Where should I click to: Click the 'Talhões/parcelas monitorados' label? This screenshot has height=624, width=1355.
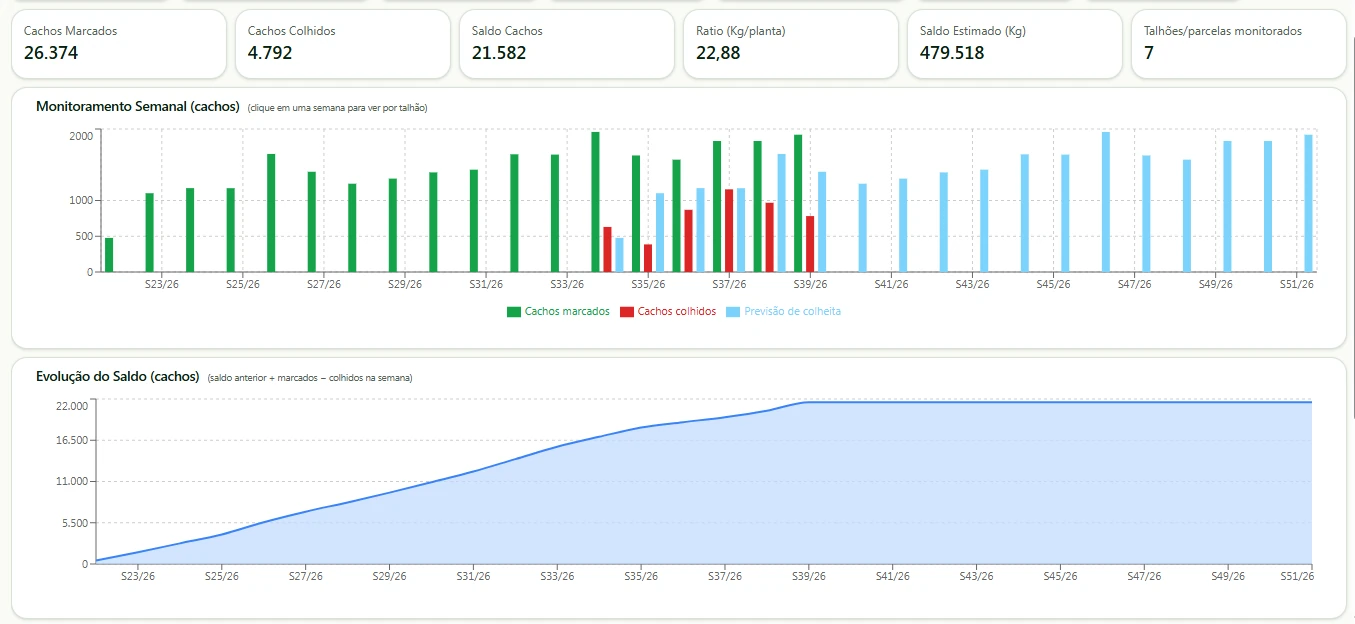click(x=1223, y=31)
